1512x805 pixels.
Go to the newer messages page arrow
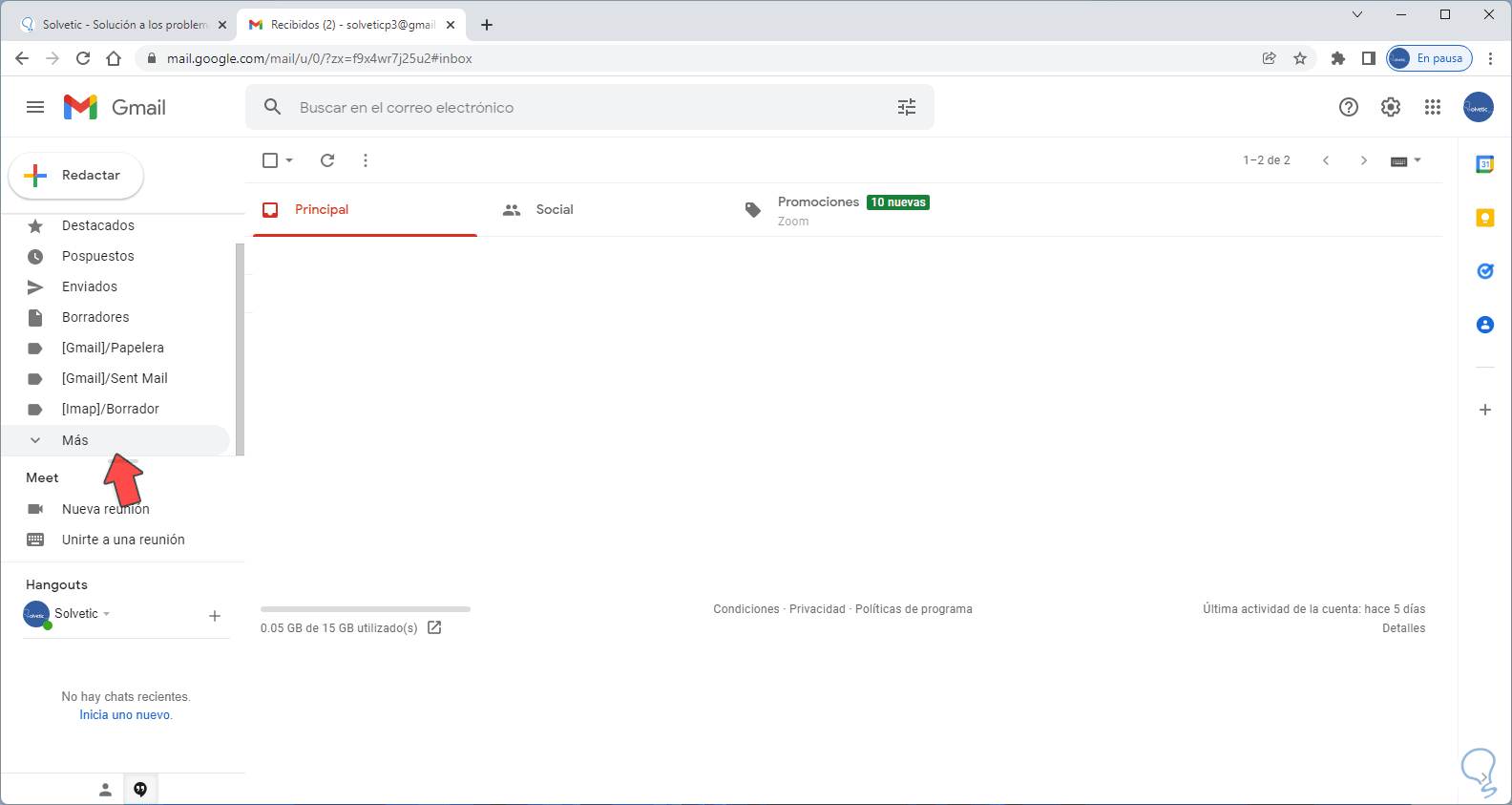(1326, 160)
